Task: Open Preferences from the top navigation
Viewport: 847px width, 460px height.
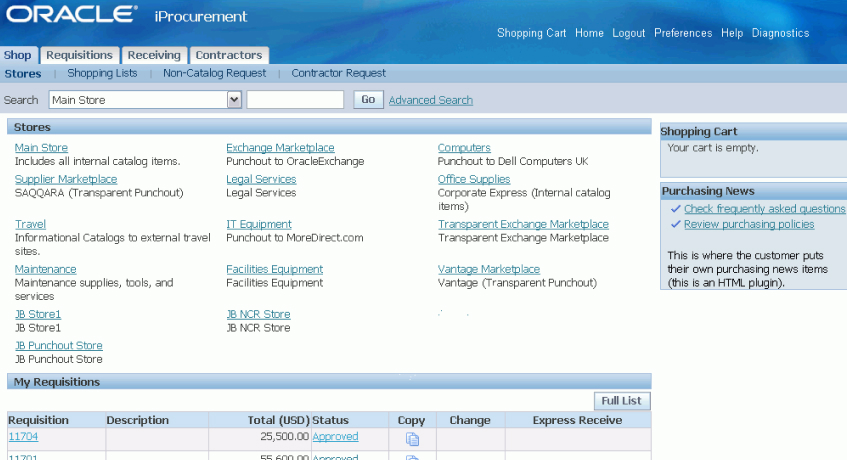Action: click(683, 33)
